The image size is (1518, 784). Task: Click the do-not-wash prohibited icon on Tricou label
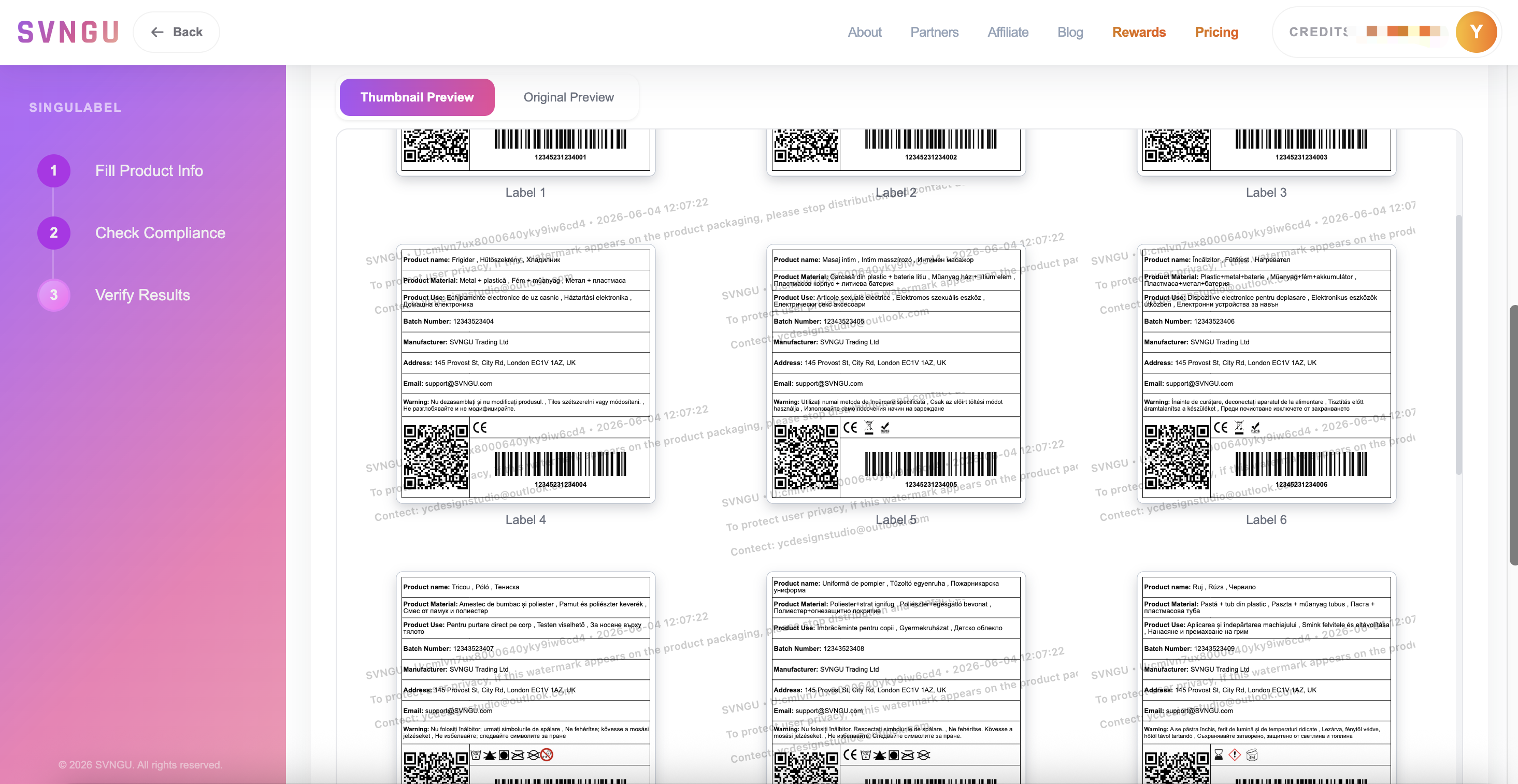(547, 754)
